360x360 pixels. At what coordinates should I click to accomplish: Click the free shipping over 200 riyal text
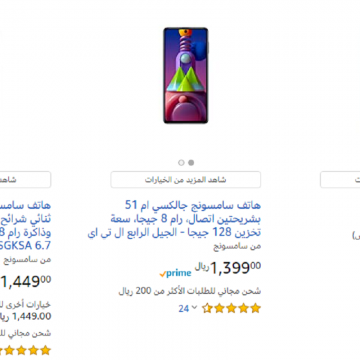(x=190, y=291)
